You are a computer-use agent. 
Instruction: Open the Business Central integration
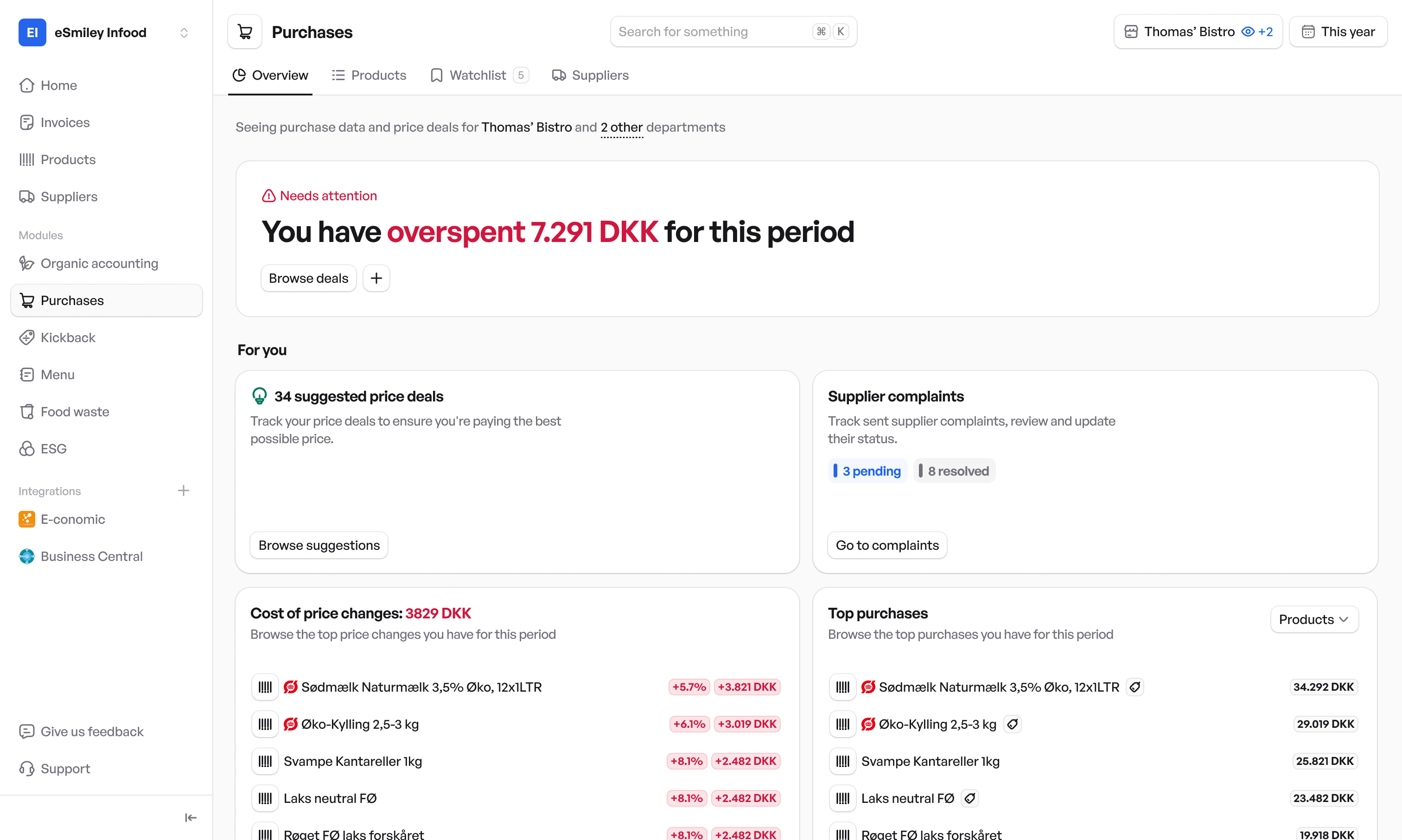[x=92, y=556]
